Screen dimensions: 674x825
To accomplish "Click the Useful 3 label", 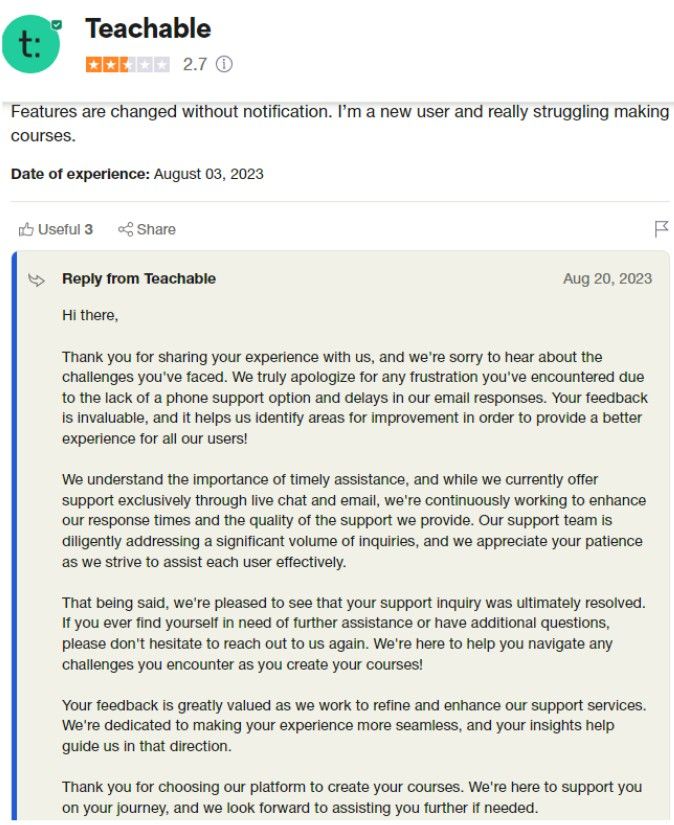I will pos(65,229).
